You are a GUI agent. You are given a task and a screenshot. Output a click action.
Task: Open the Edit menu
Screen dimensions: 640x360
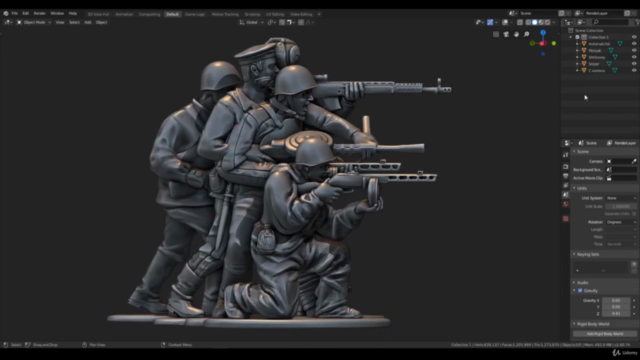(x=26, y=13)
